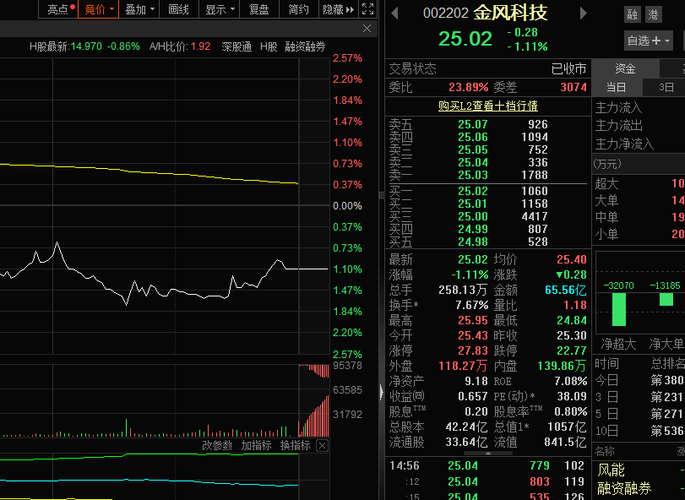
Task: Switch to 简约 simple mode
Action: point(298,9)
